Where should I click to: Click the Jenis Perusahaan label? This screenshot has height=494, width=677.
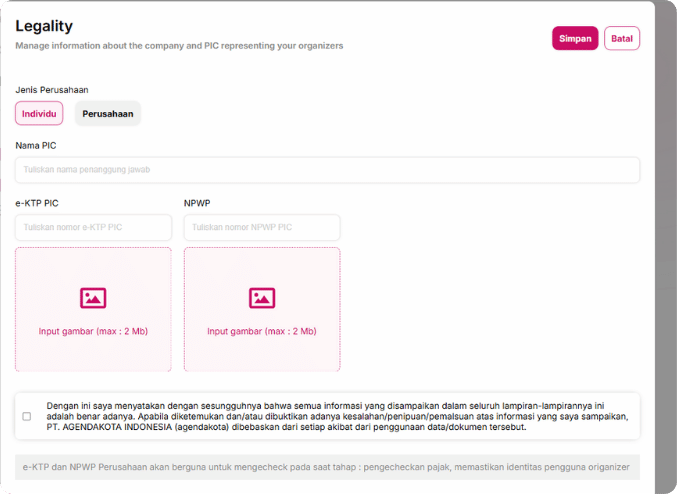coord(52,90)
